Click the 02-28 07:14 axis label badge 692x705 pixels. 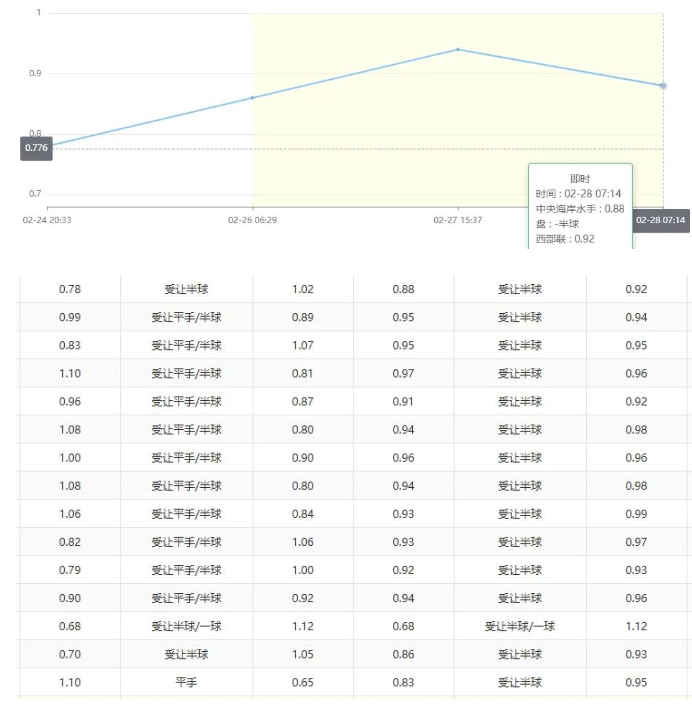click(660, 220)
